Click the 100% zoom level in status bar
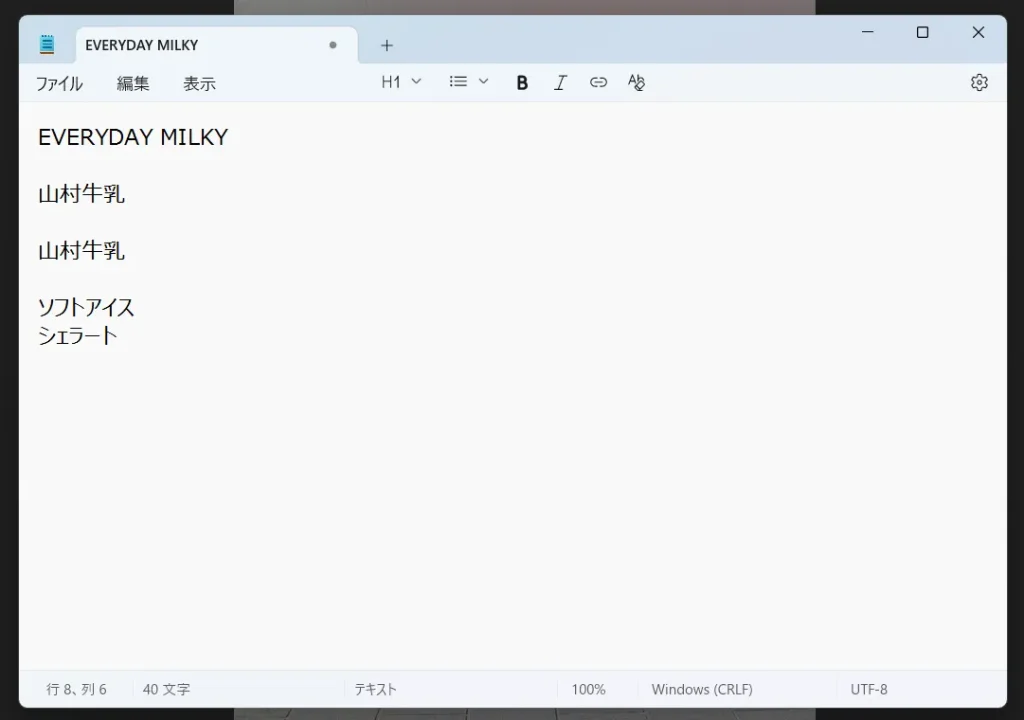Image resolution: width=1024 pixels, height=720 pixels. coord(588,689)
